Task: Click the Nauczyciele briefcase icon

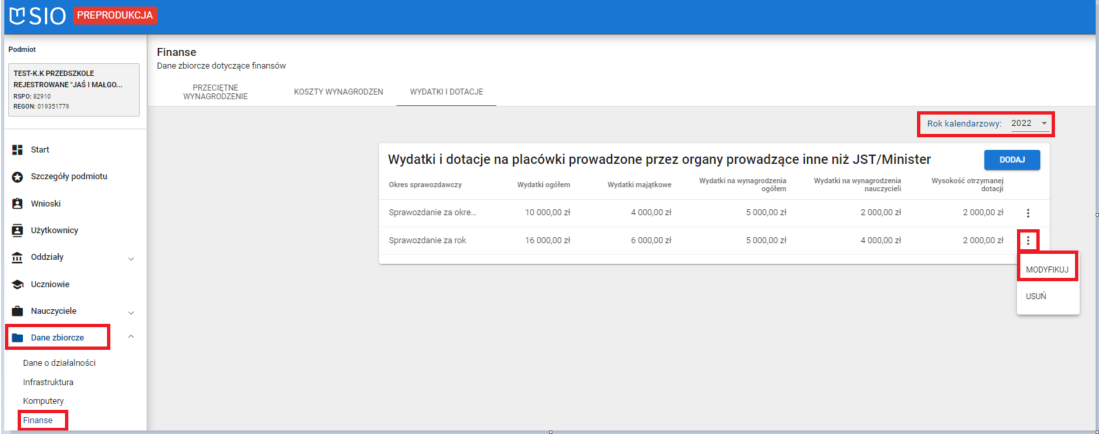Action: [18, 311]
